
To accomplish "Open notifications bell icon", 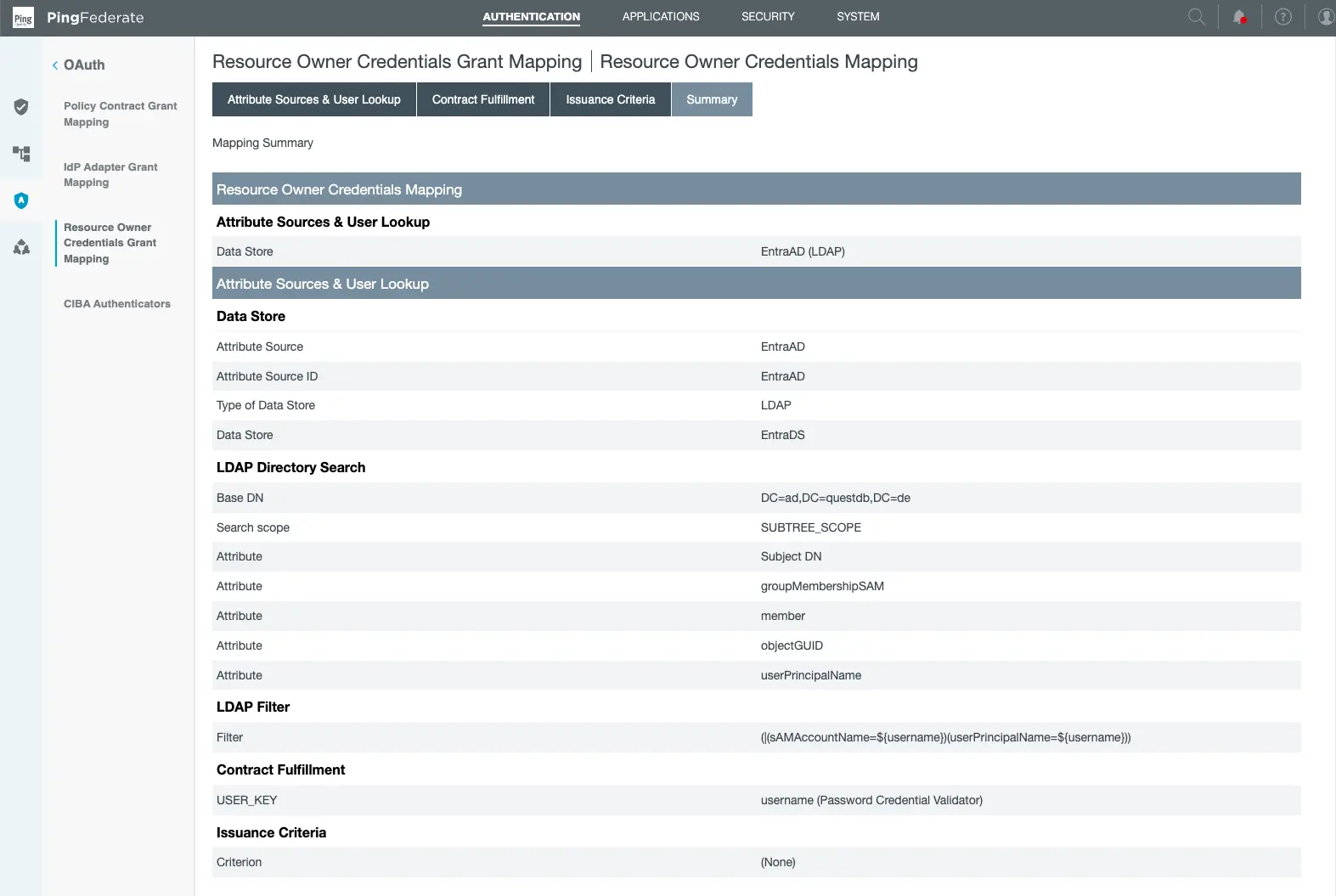I will pyautogui.click(x=1240, y=17).
